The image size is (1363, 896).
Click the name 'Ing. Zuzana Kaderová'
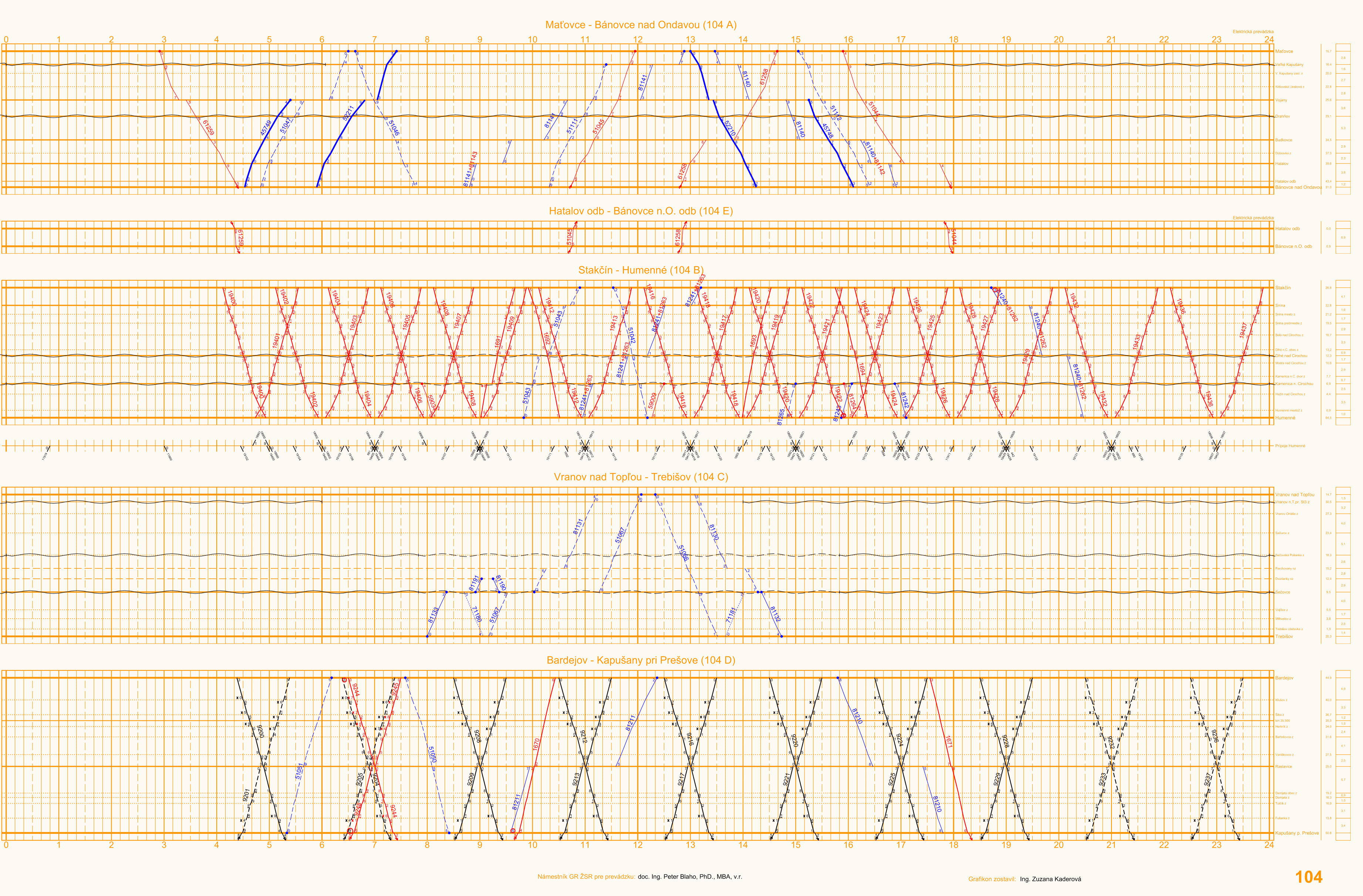pos(1051,879)
